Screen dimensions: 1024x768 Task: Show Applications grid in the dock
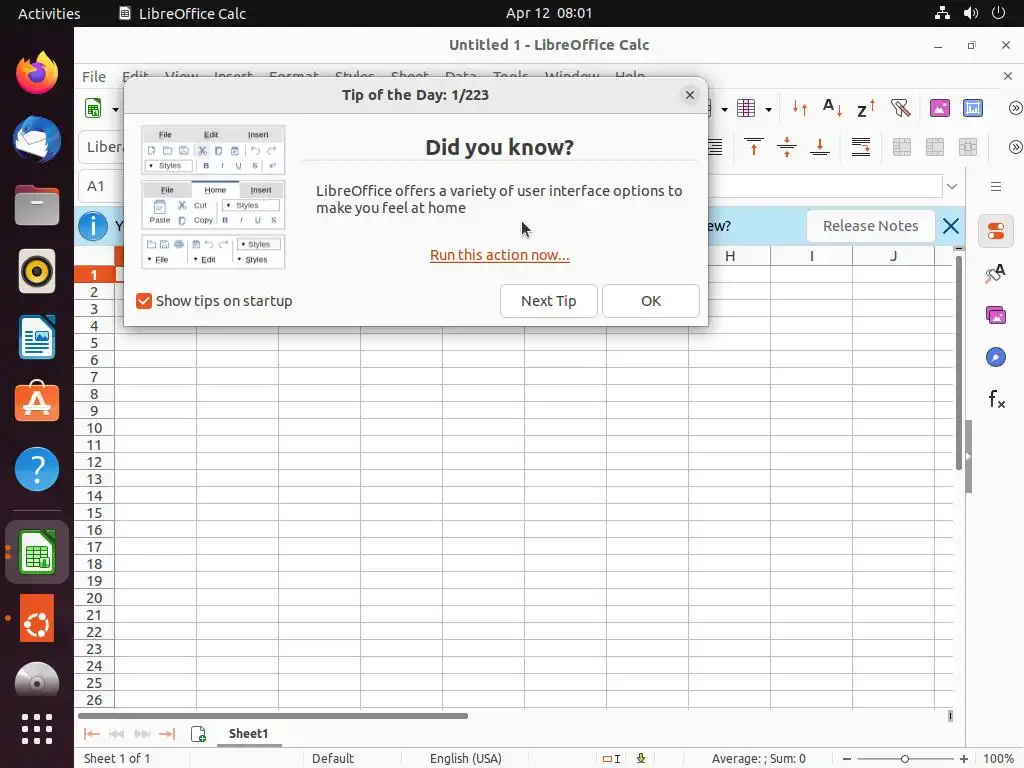pos(37,729)
